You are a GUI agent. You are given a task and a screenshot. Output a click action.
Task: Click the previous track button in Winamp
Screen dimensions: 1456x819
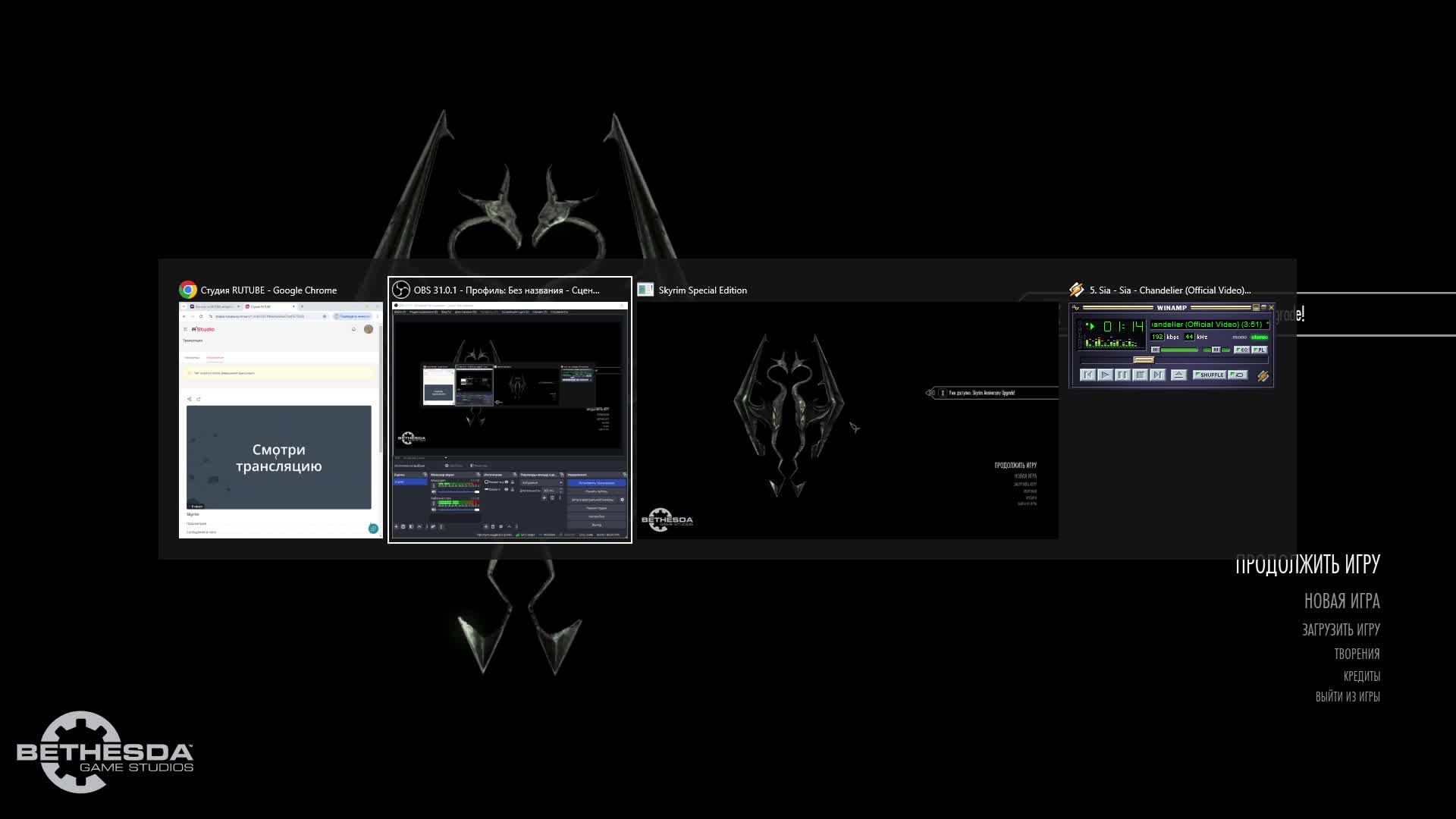(1088, 375)
